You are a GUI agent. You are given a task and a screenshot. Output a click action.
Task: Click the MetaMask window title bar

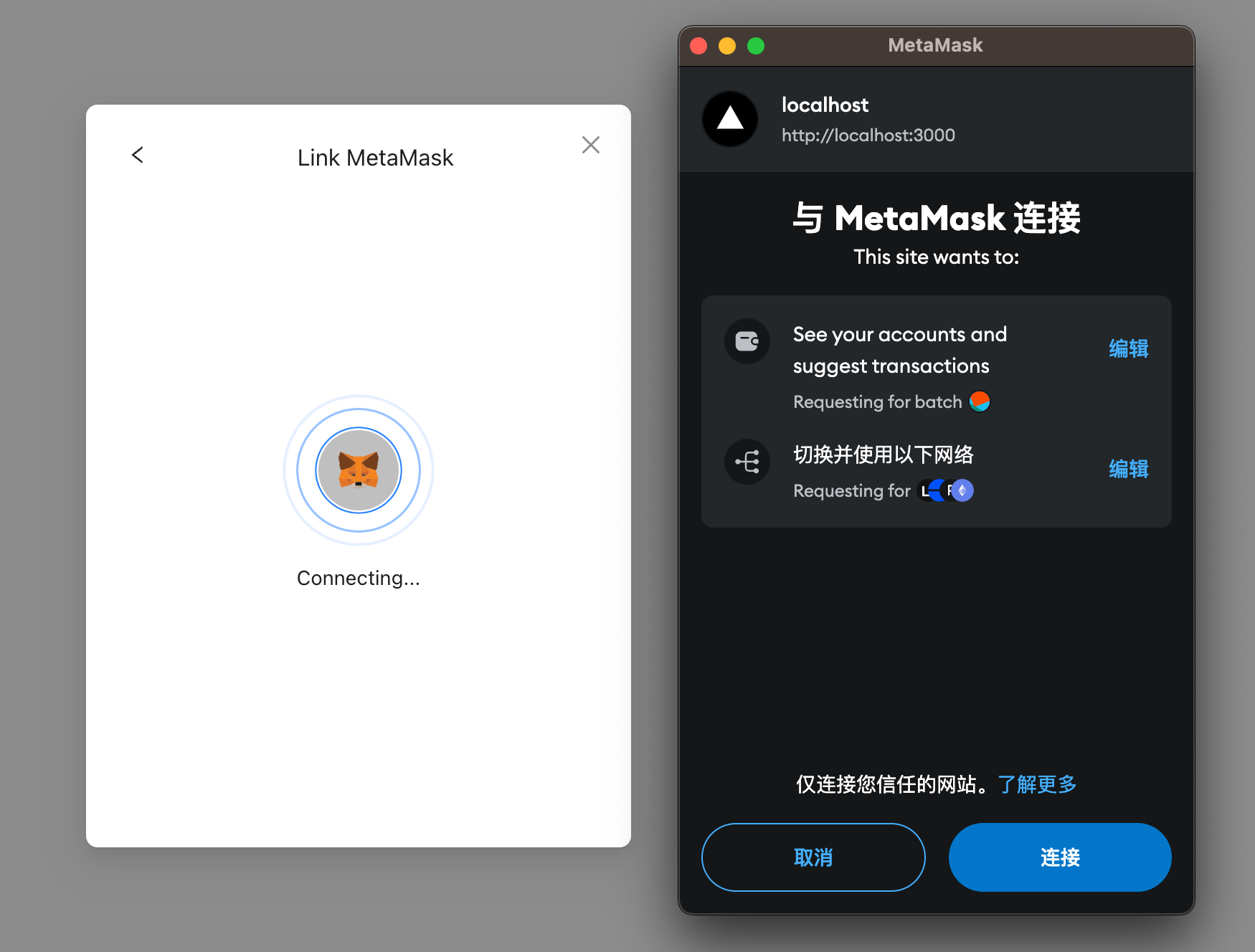pyautogui.click(x=935, y=45)
